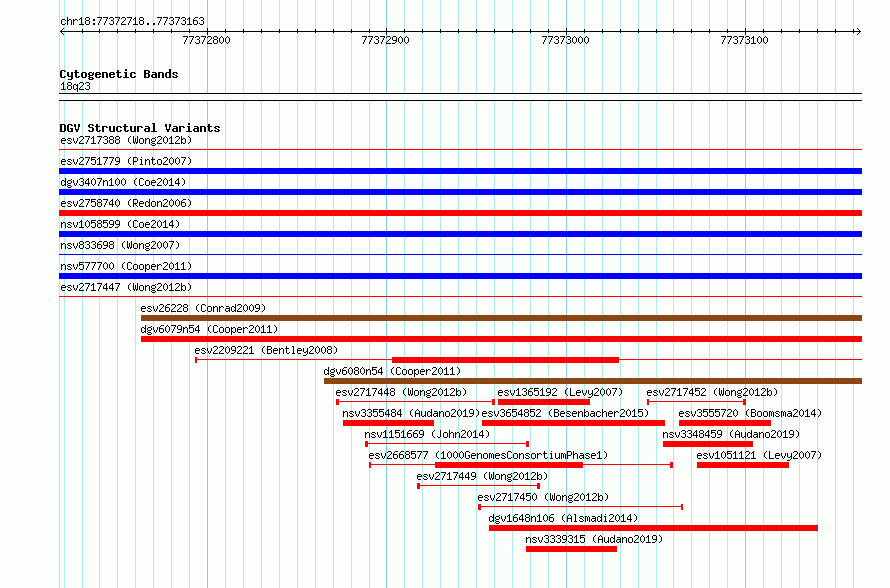Screen dimensions: 890x588
Task: Click the esv1051121 red bar
Action: tap(743, 465)
